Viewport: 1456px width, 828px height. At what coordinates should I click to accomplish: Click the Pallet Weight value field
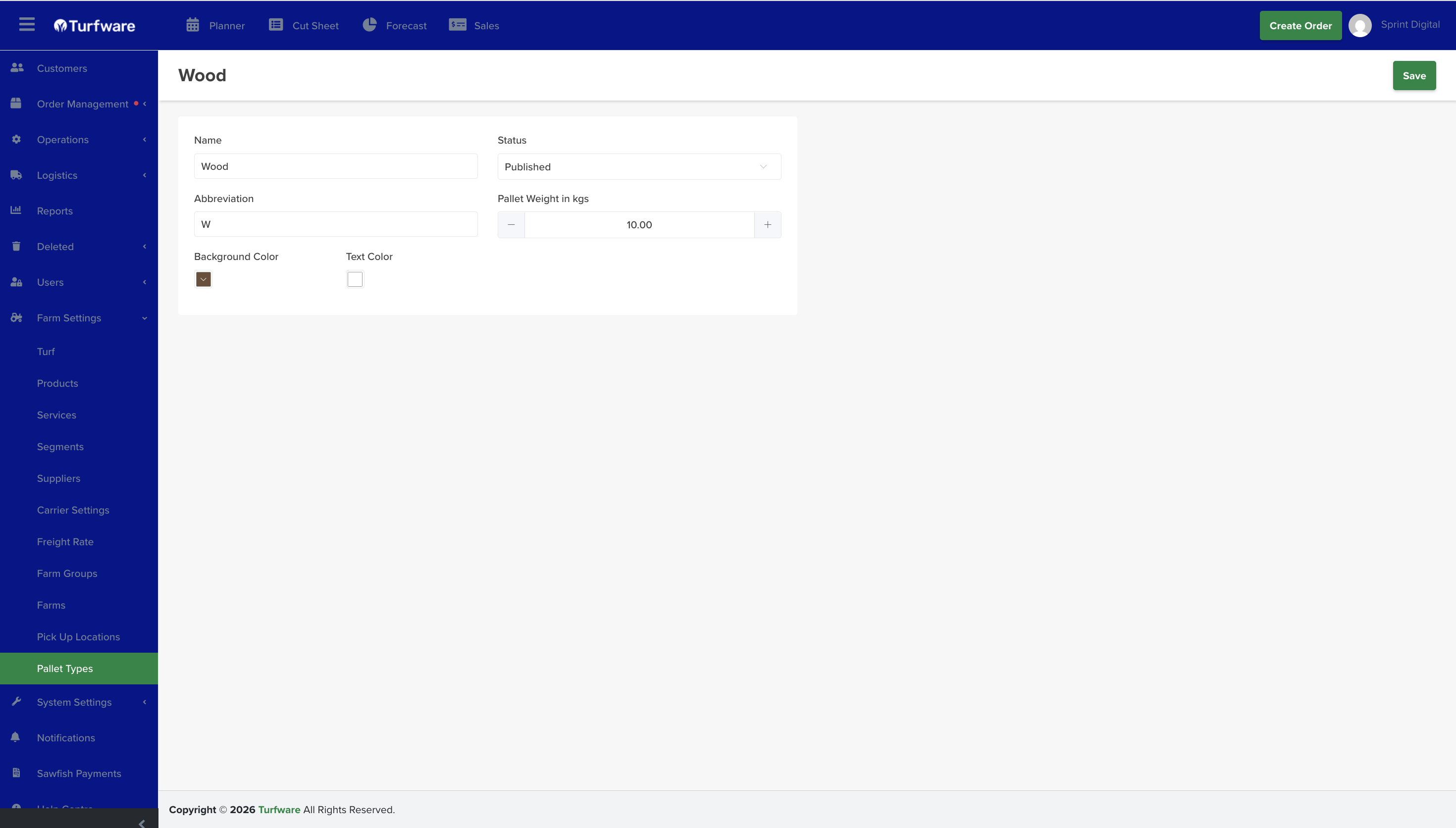pos(639,225)
